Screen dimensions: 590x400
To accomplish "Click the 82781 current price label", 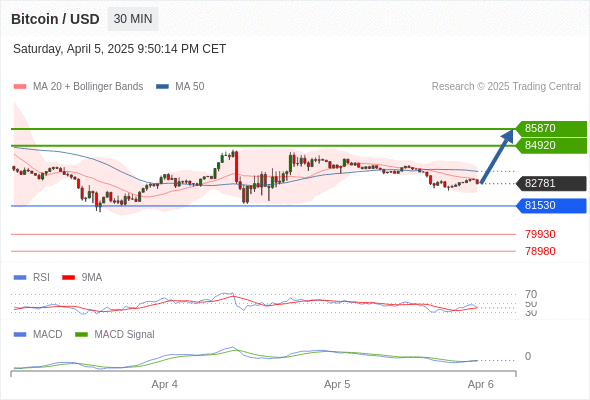I will [x=551, y=183].
